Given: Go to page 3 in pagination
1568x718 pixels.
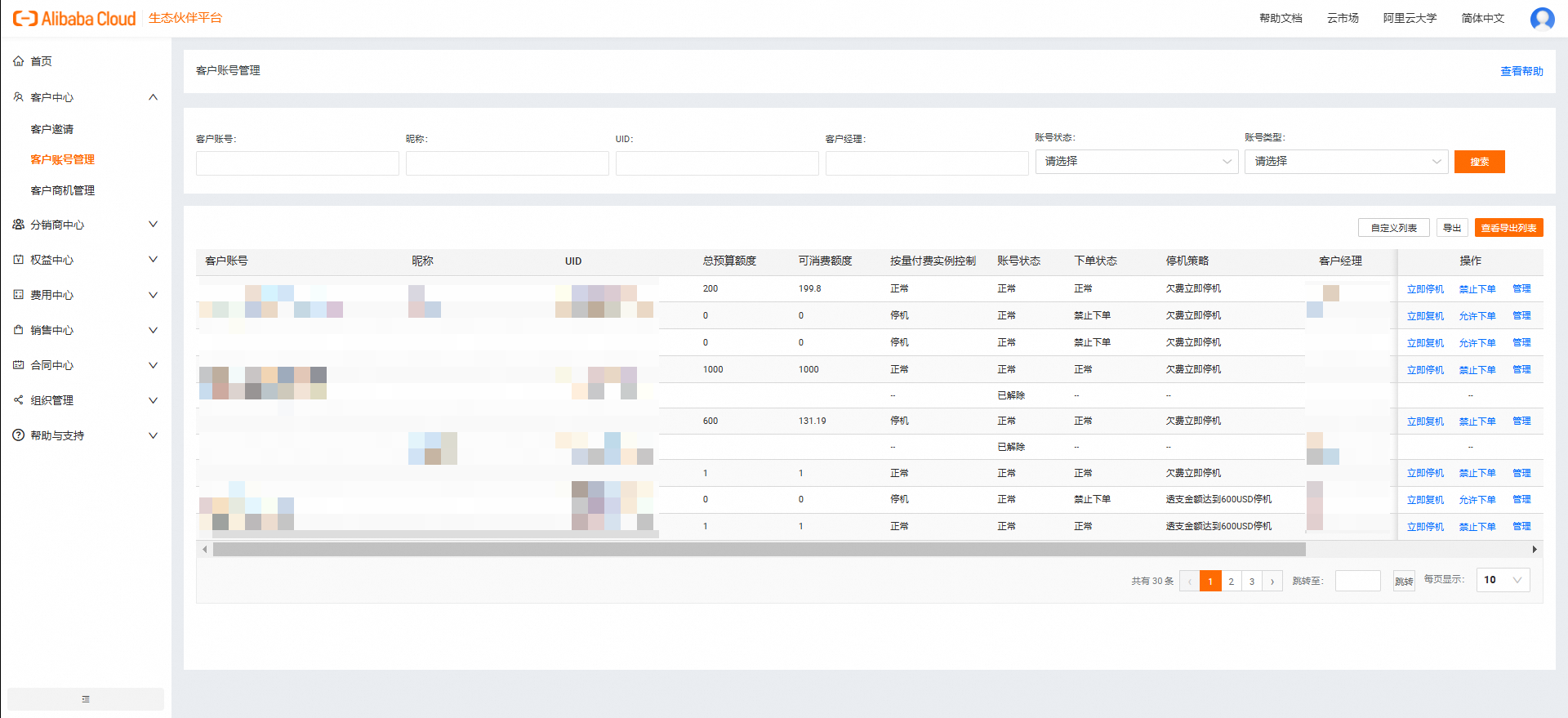Looking at the screenshot, I should click(1252, 581).
